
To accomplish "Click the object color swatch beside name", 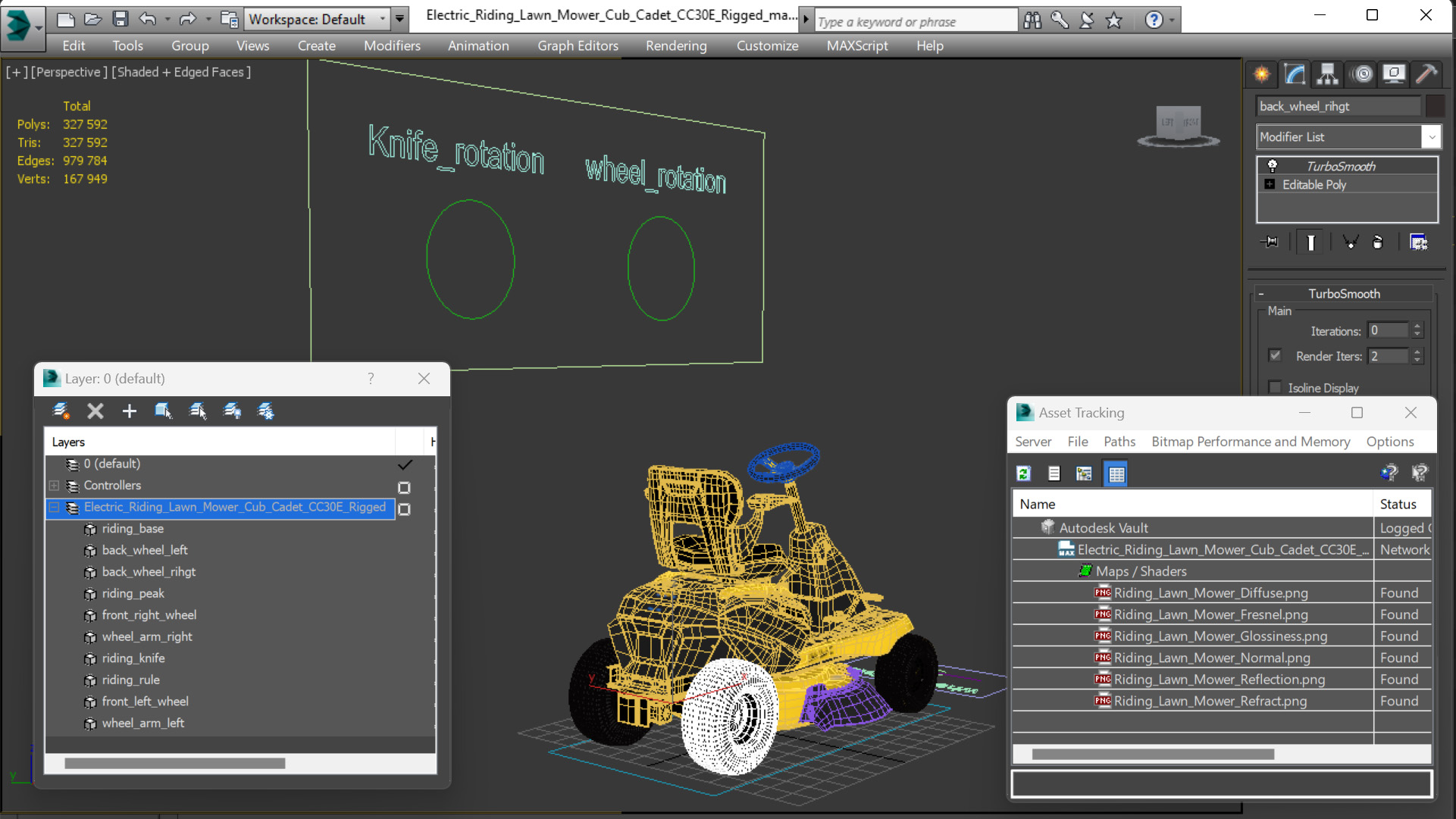I will coord(1434,106).
